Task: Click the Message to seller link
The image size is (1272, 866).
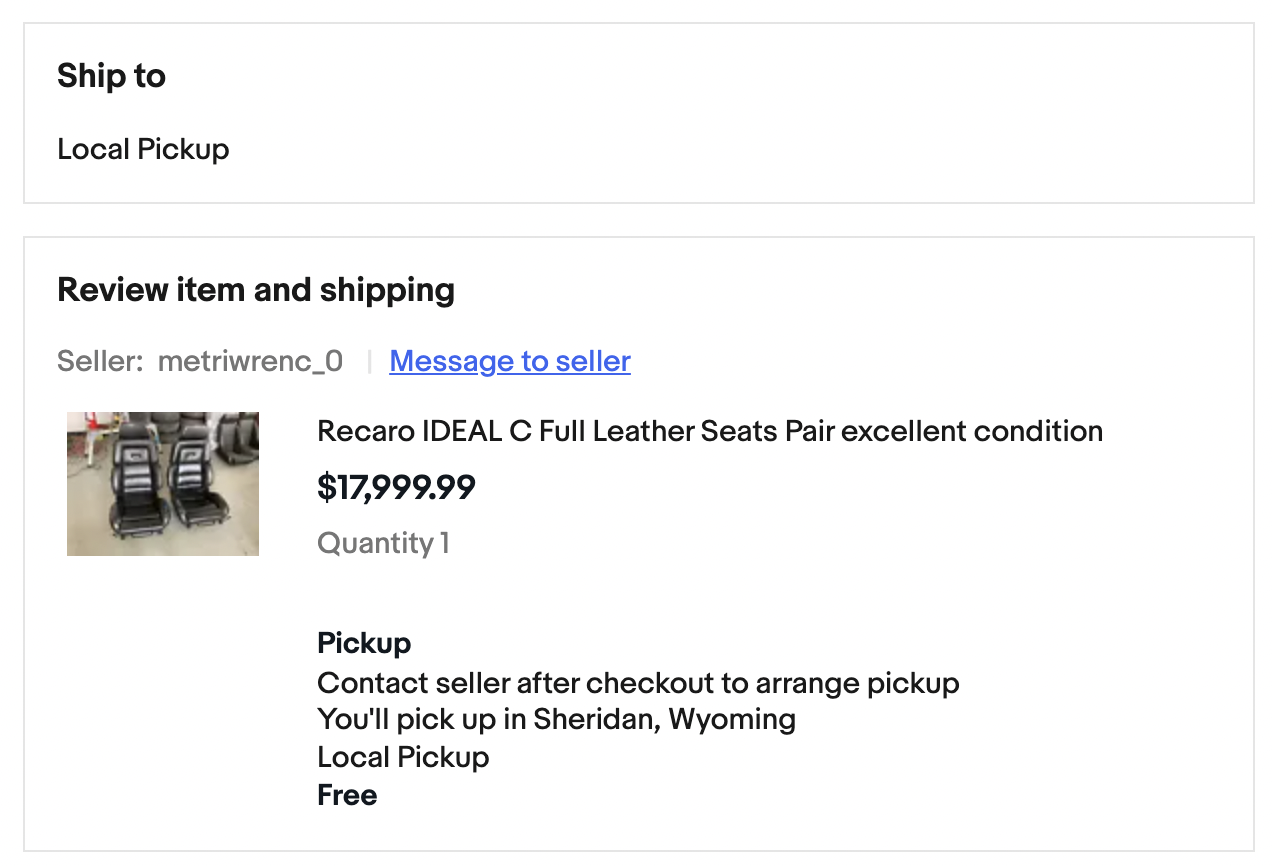Action: [x=509, y=361]
